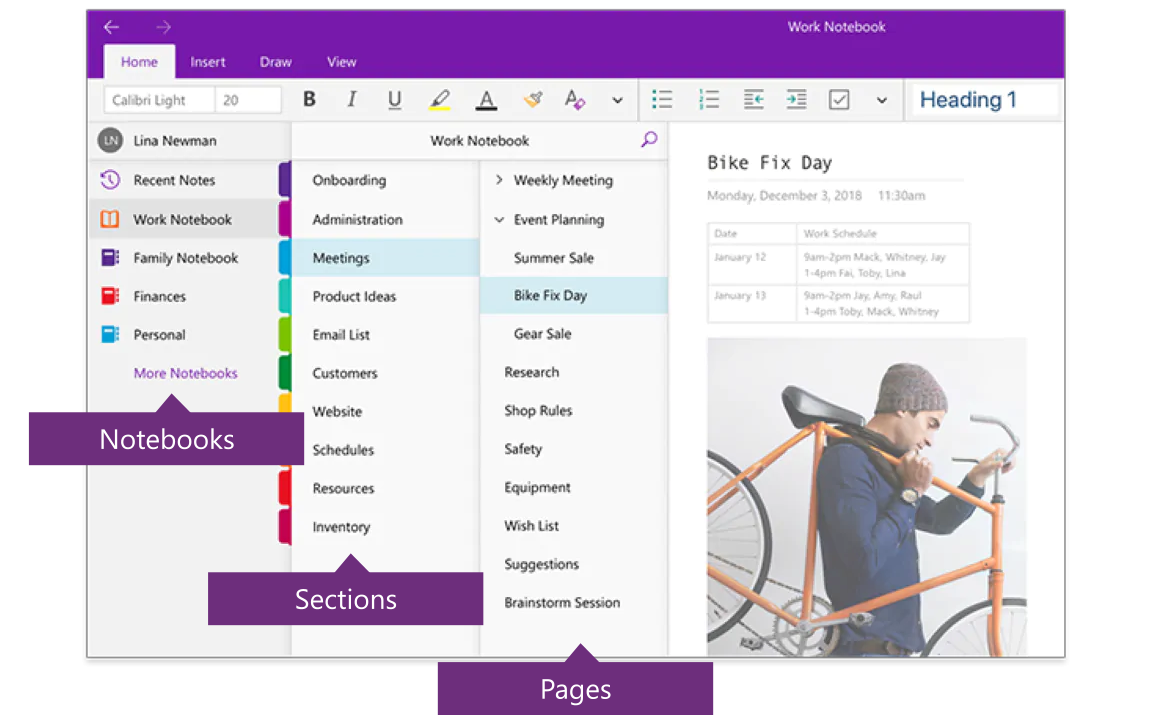The image size is (1151, 715).
Task: Insert a bulleted list
Action: (x=662, y=99)
